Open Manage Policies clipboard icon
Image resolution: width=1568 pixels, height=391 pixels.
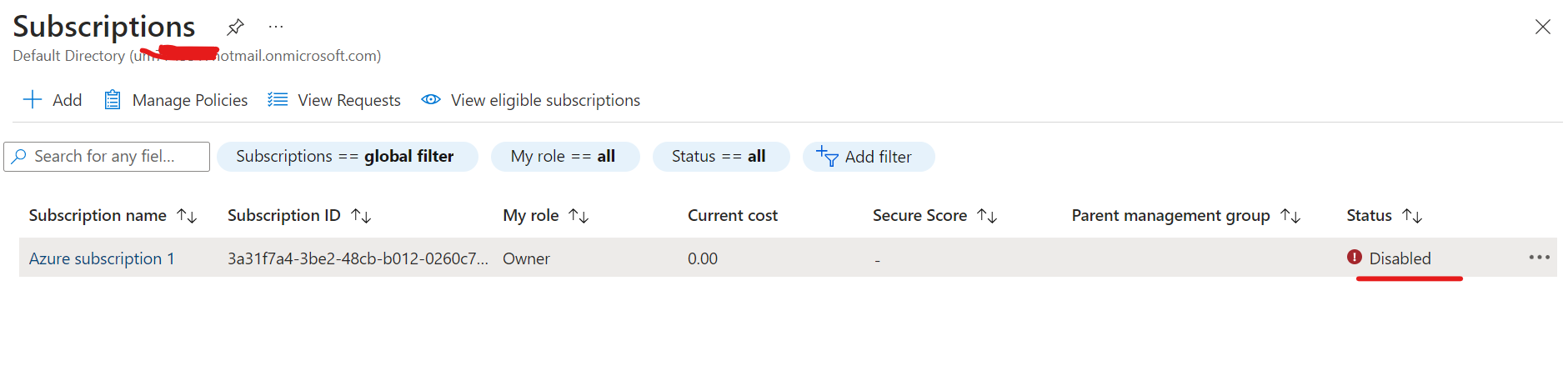coord(113,100)
